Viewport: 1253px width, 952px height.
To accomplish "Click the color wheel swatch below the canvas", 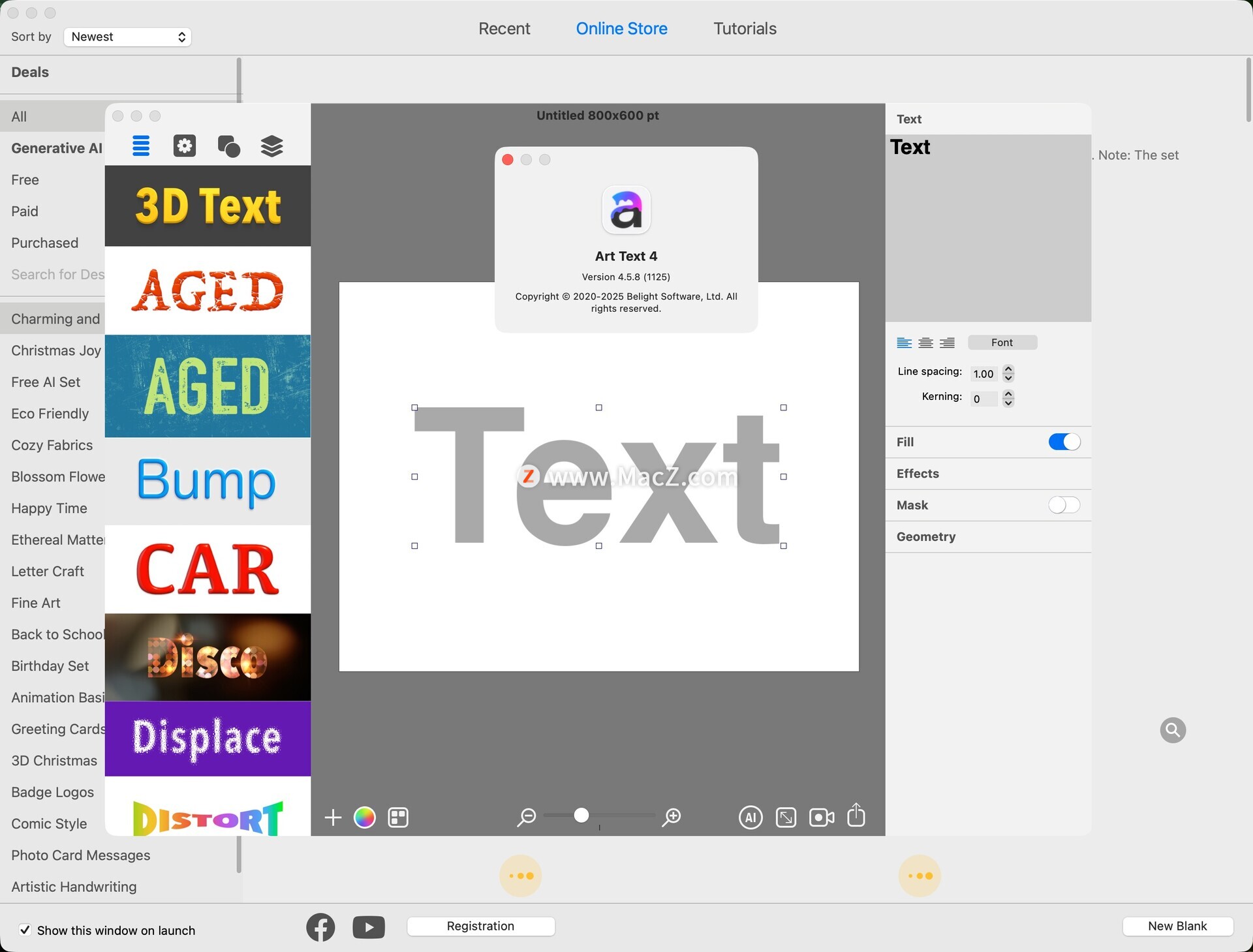I will tap(364, 817).
